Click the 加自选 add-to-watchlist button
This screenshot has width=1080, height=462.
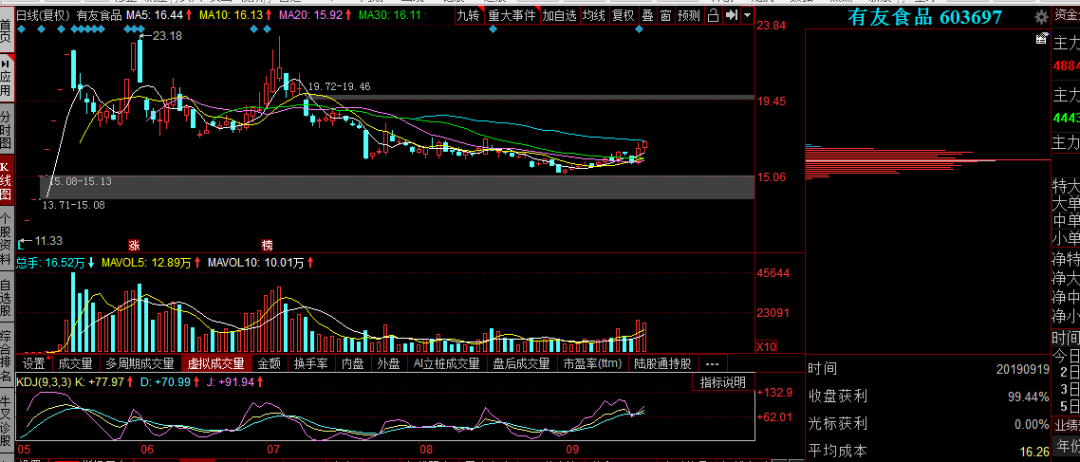[560, 16]
